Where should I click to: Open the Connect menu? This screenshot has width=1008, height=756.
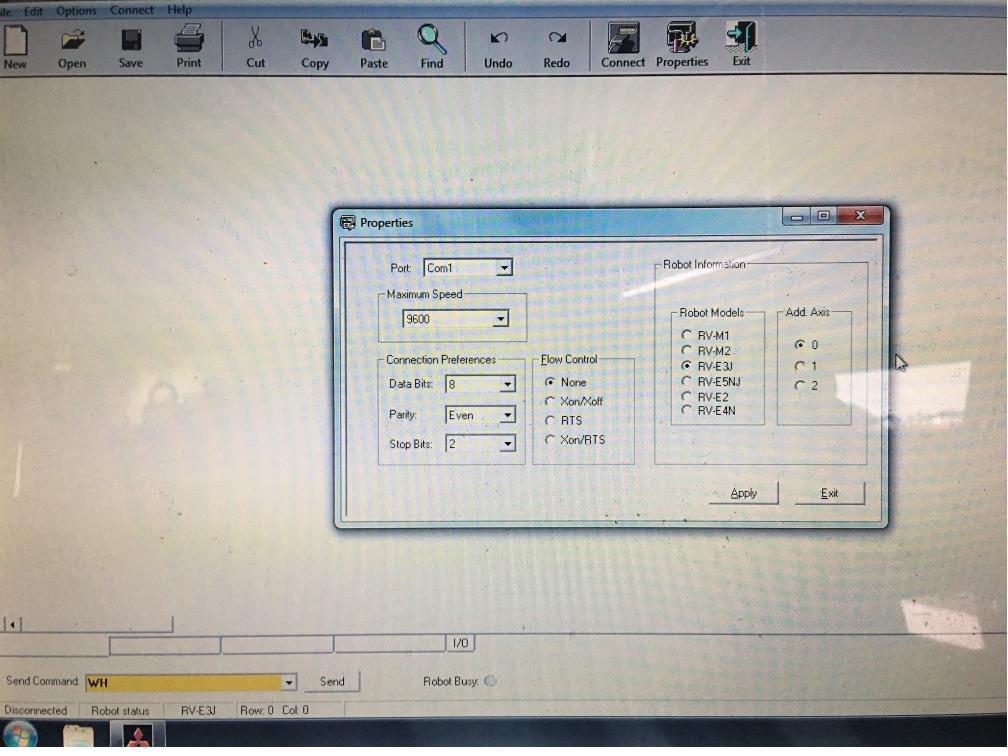pyautogui.click(x=131, y=10)
